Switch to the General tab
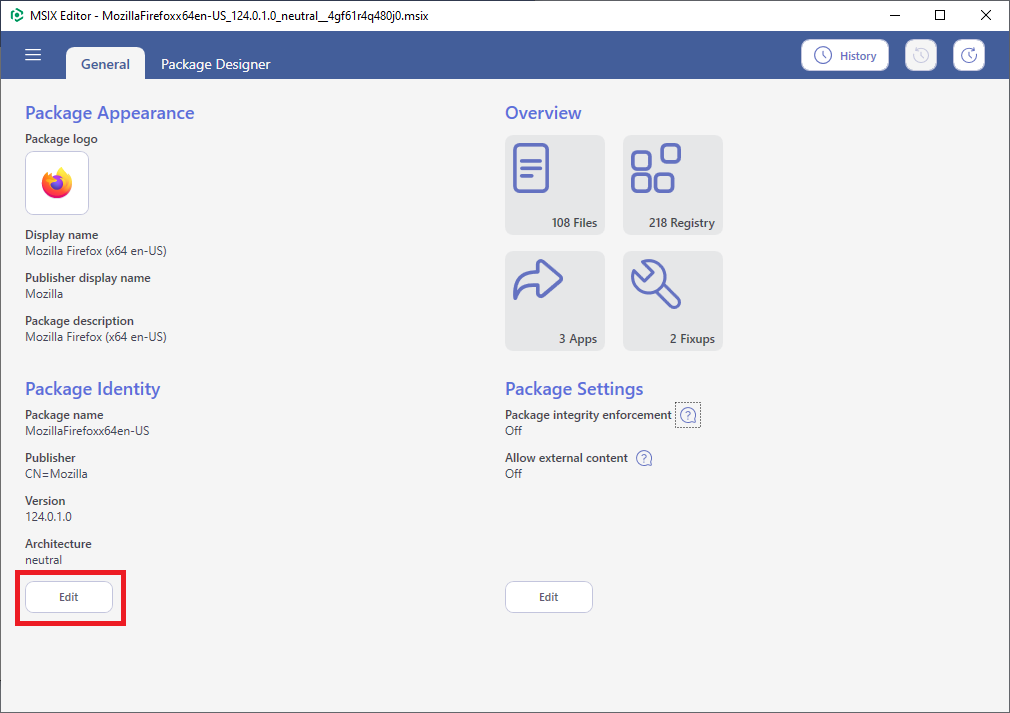 pos(105,64)
